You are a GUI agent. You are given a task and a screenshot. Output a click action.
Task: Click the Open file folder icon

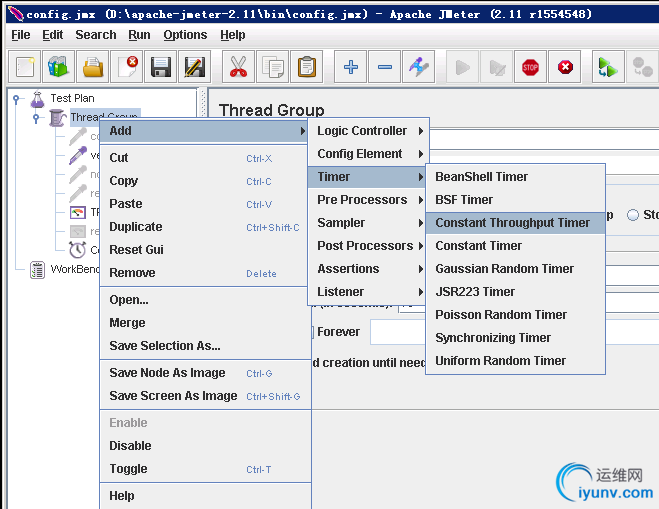(92, 67)
